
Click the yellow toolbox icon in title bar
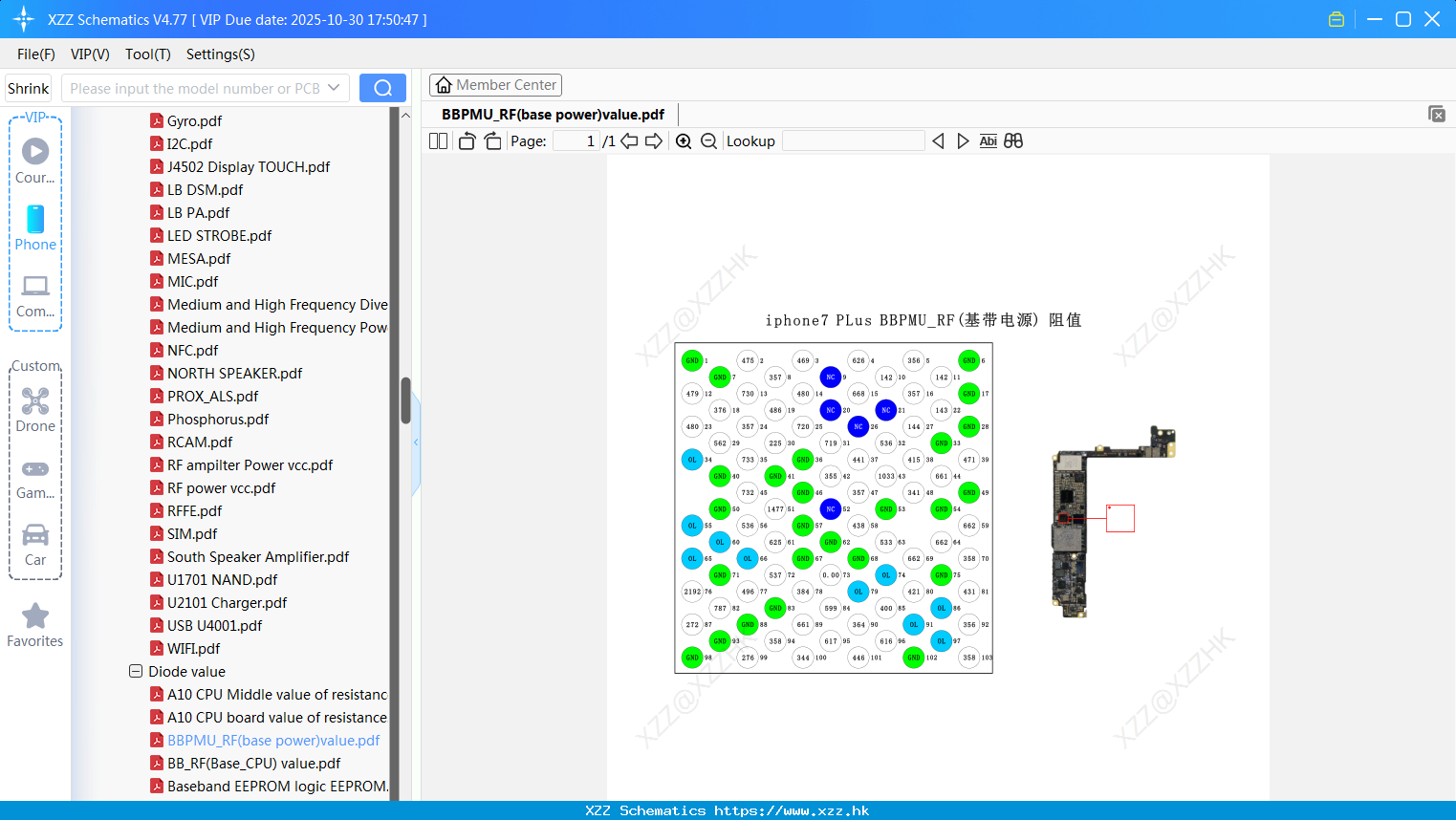1336,19
